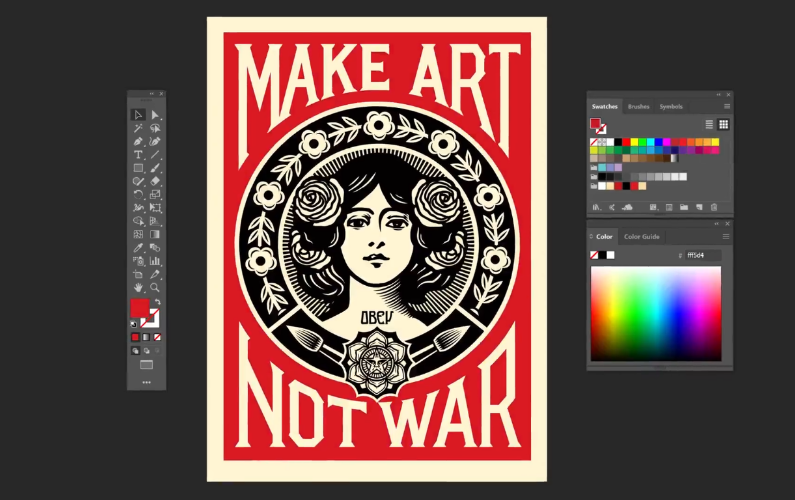Activate the Type tool

[x=138, y=155]
